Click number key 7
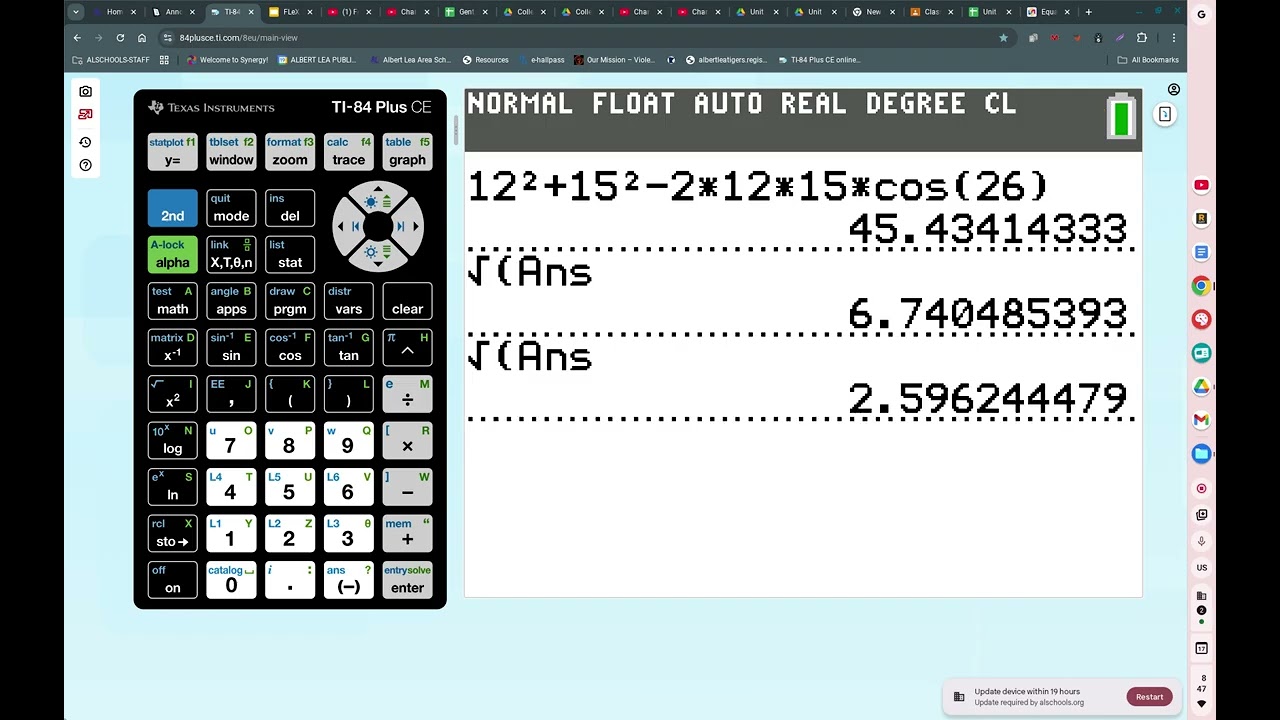1280x720 pixels. (231, 440)
